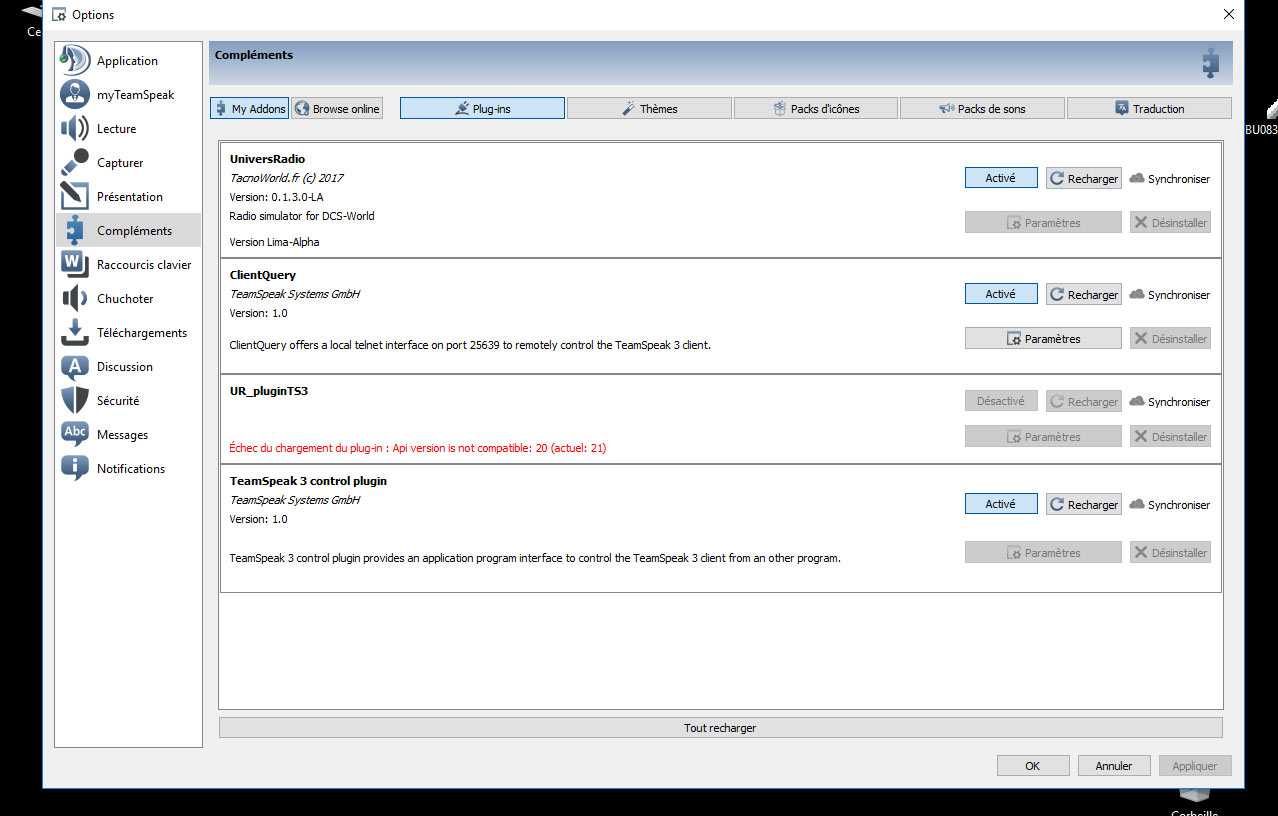Select the myTeamSpeak sidebar icon
Screen dimensions: 1278x816
(x=75, y=95)
